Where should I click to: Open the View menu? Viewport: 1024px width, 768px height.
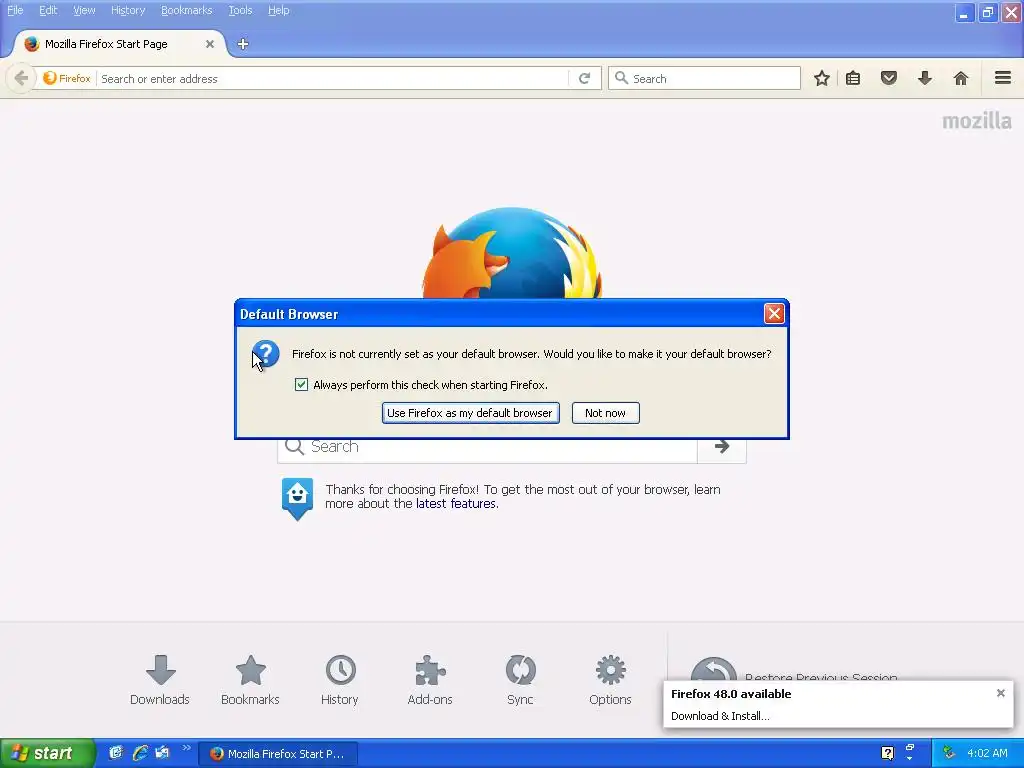[x=84, y=10]
